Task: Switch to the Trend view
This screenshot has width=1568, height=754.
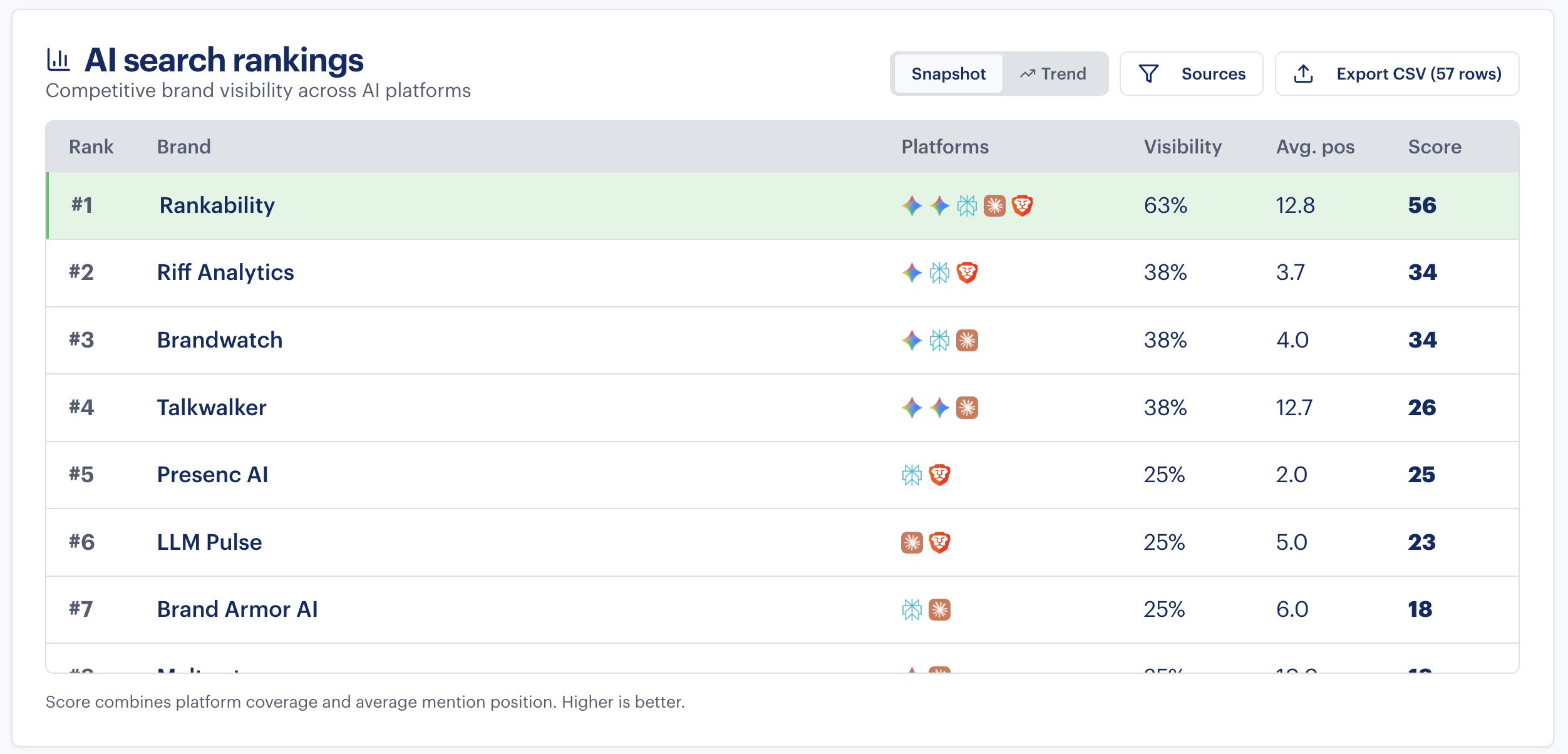Action: coord(1053,74)
